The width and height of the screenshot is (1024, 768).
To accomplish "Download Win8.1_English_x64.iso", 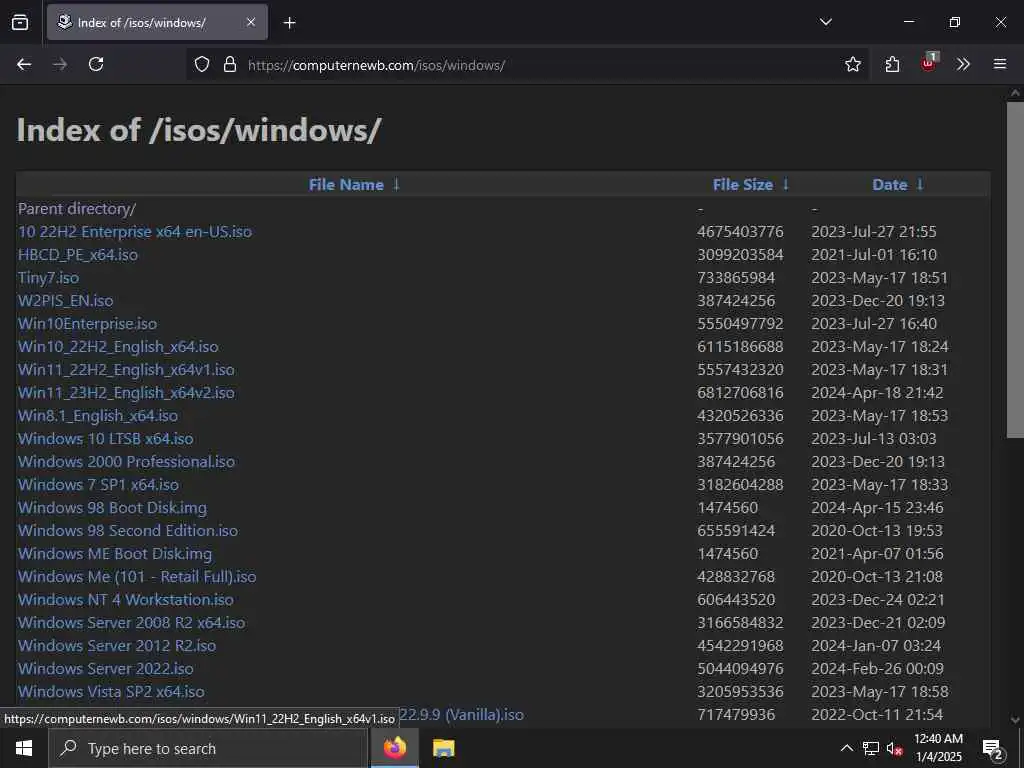I will (98, 415).
